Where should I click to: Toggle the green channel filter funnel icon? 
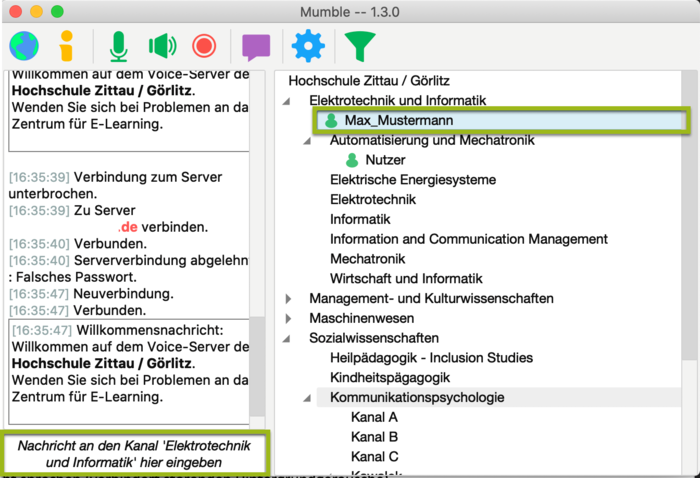360,46
